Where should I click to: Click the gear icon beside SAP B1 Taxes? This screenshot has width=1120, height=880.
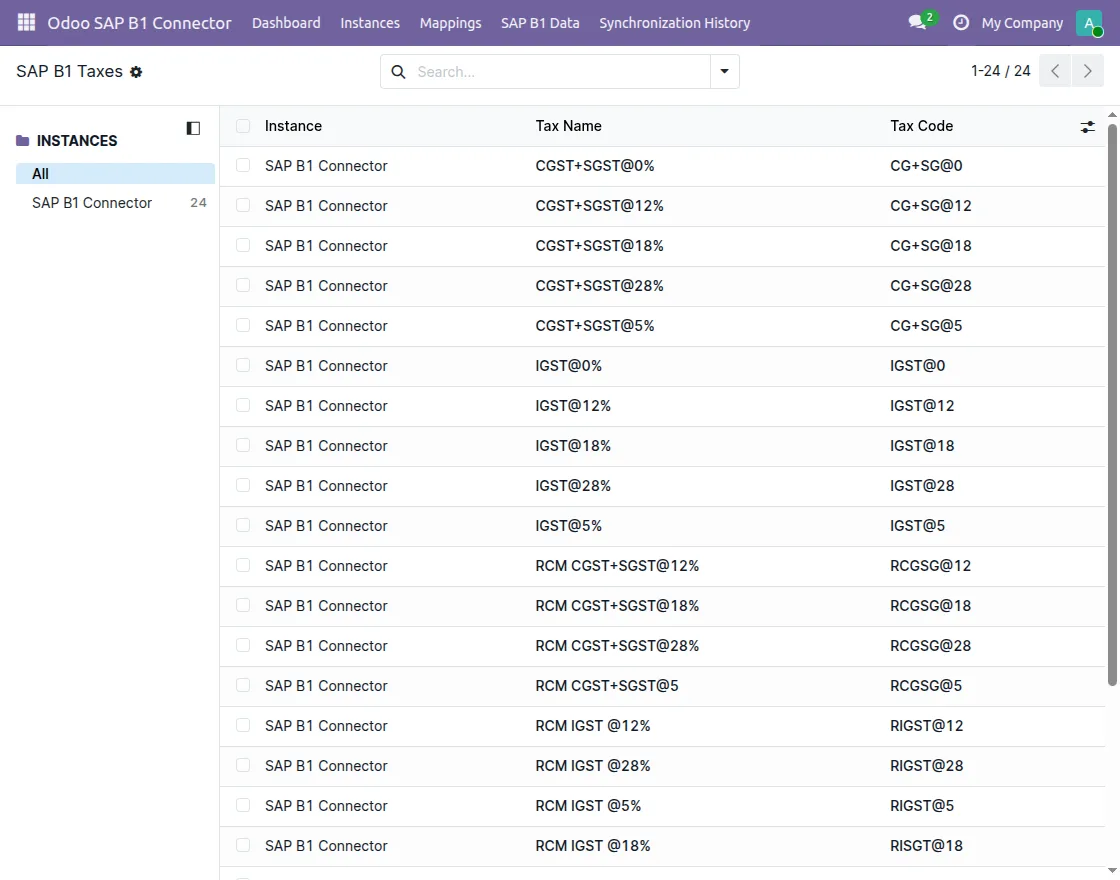click(136, 72)
